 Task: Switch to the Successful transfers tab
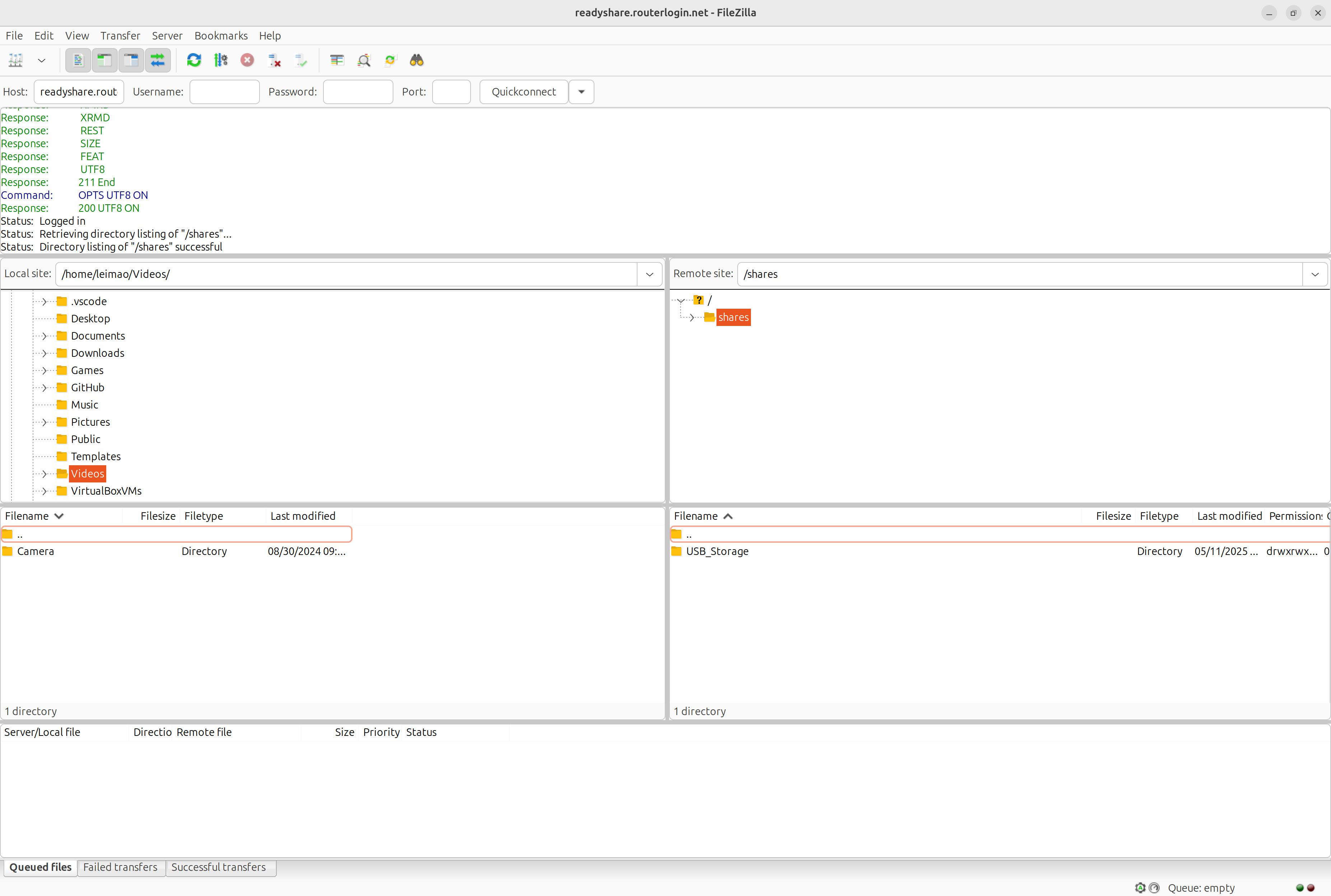tap(219, 867)
